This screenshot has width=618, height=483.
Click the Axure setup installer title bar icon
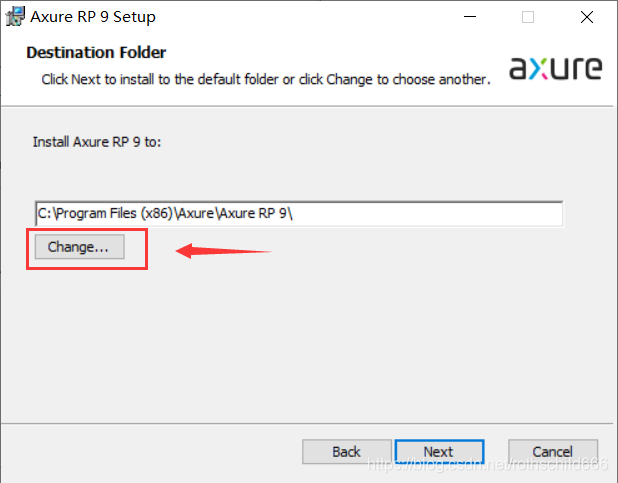click(x=15, y=17)
